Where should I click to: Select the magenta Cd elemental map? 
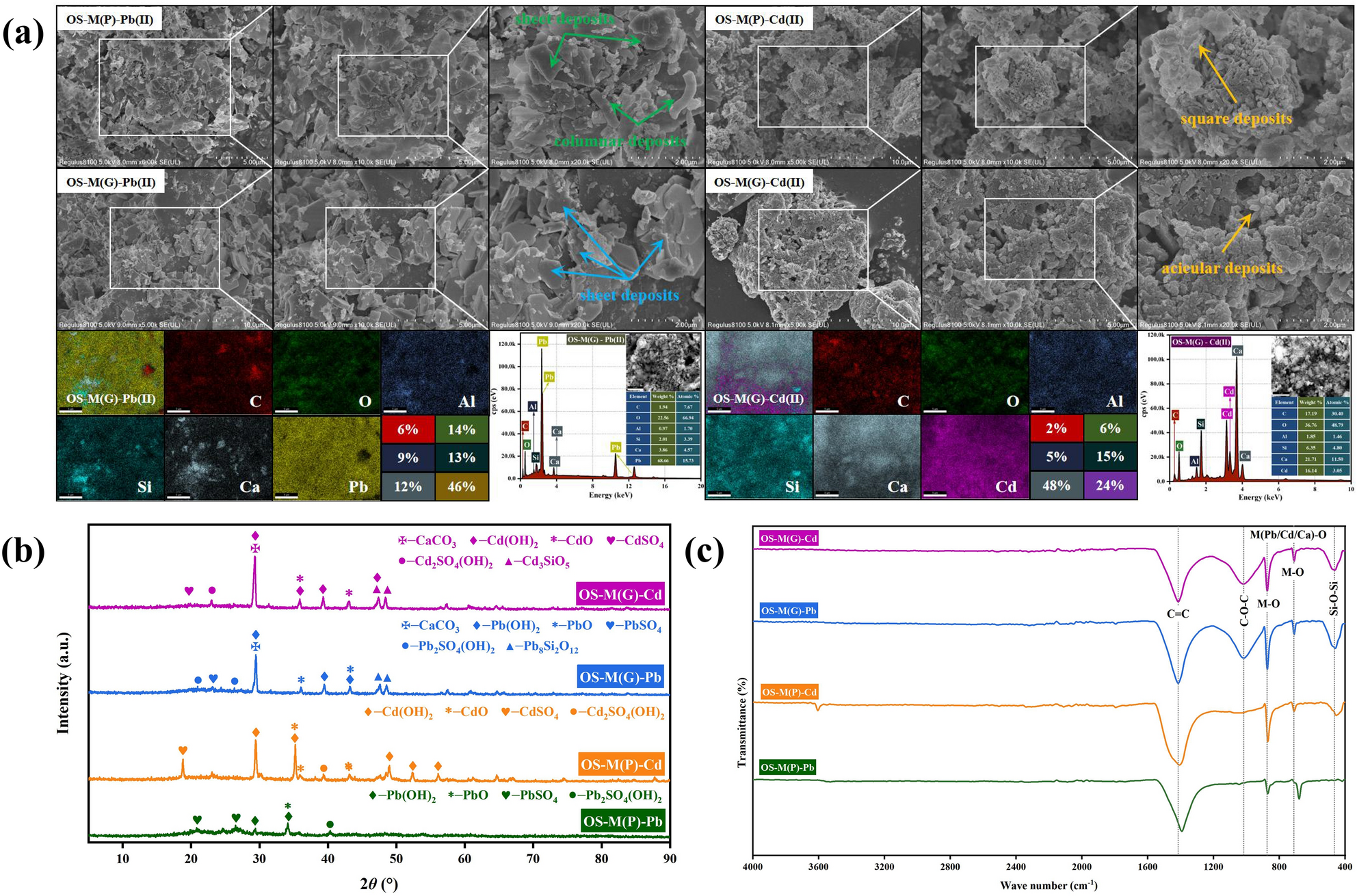click(x=974, y=458)
